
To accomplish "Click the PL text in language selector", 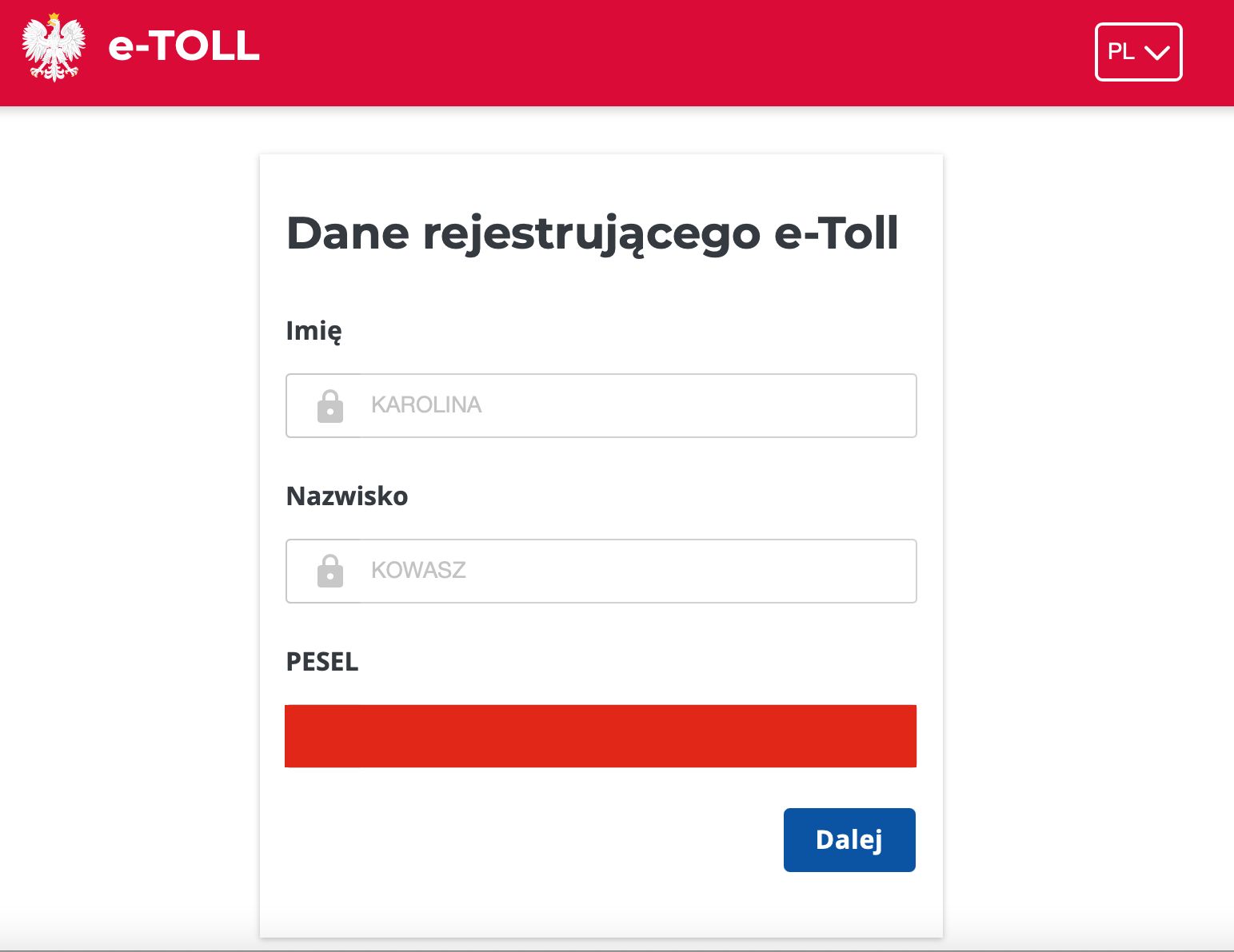I will [x=1121, y=52].
